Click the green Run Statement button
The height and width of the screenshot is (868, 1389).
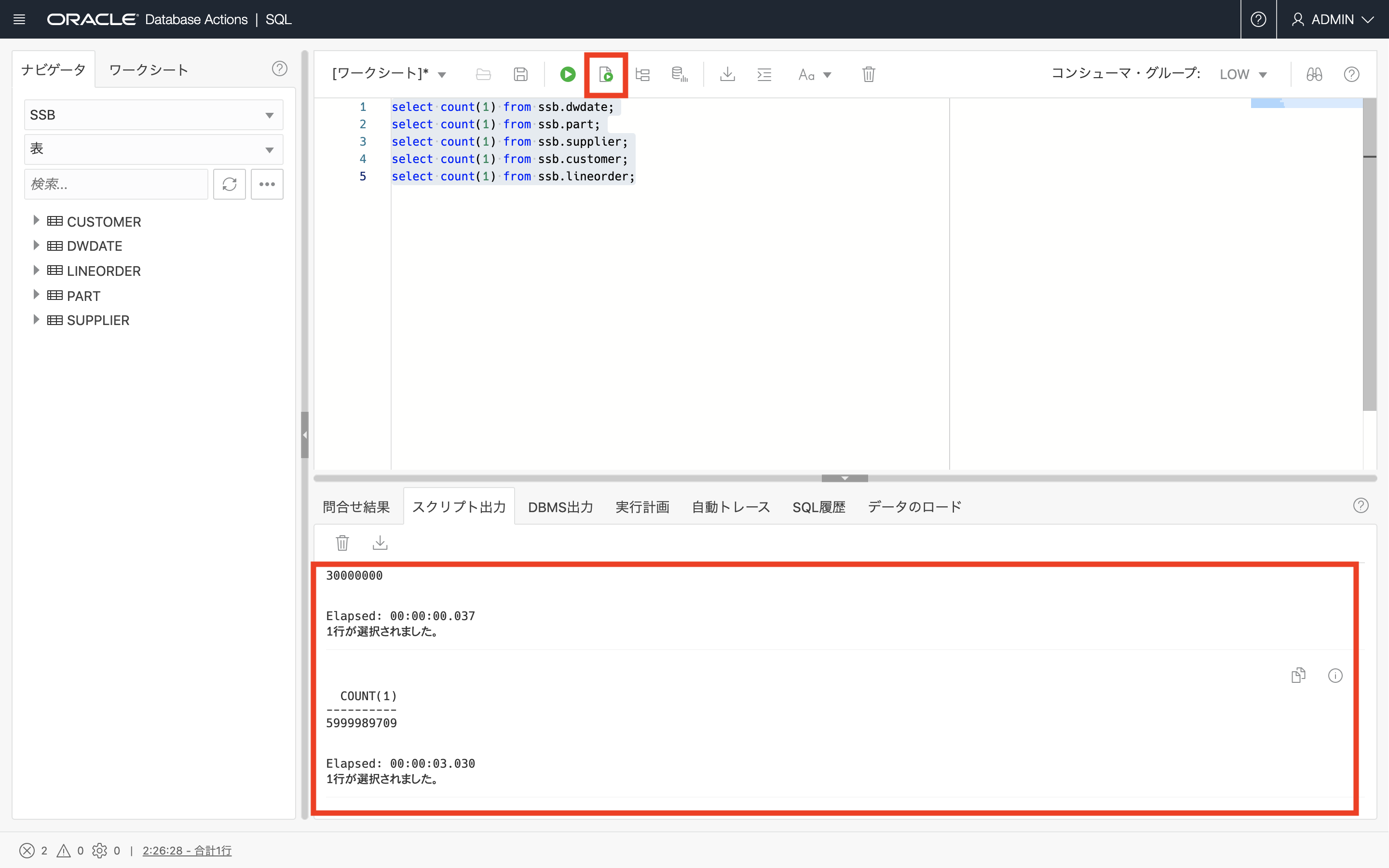(x=567, y=74)
